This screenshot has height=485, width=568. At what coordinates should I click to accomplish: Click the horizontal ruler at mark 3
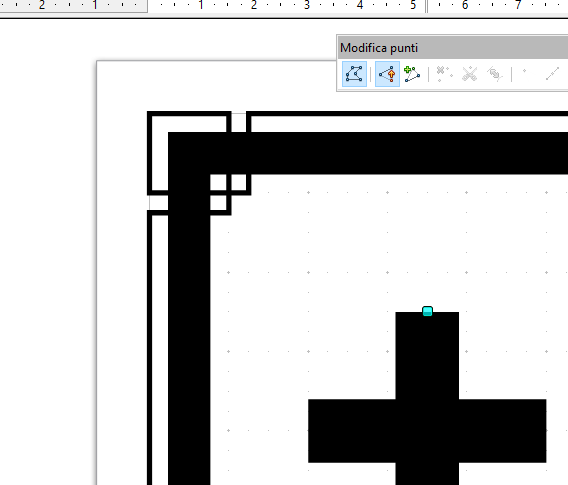pos(306,5)
